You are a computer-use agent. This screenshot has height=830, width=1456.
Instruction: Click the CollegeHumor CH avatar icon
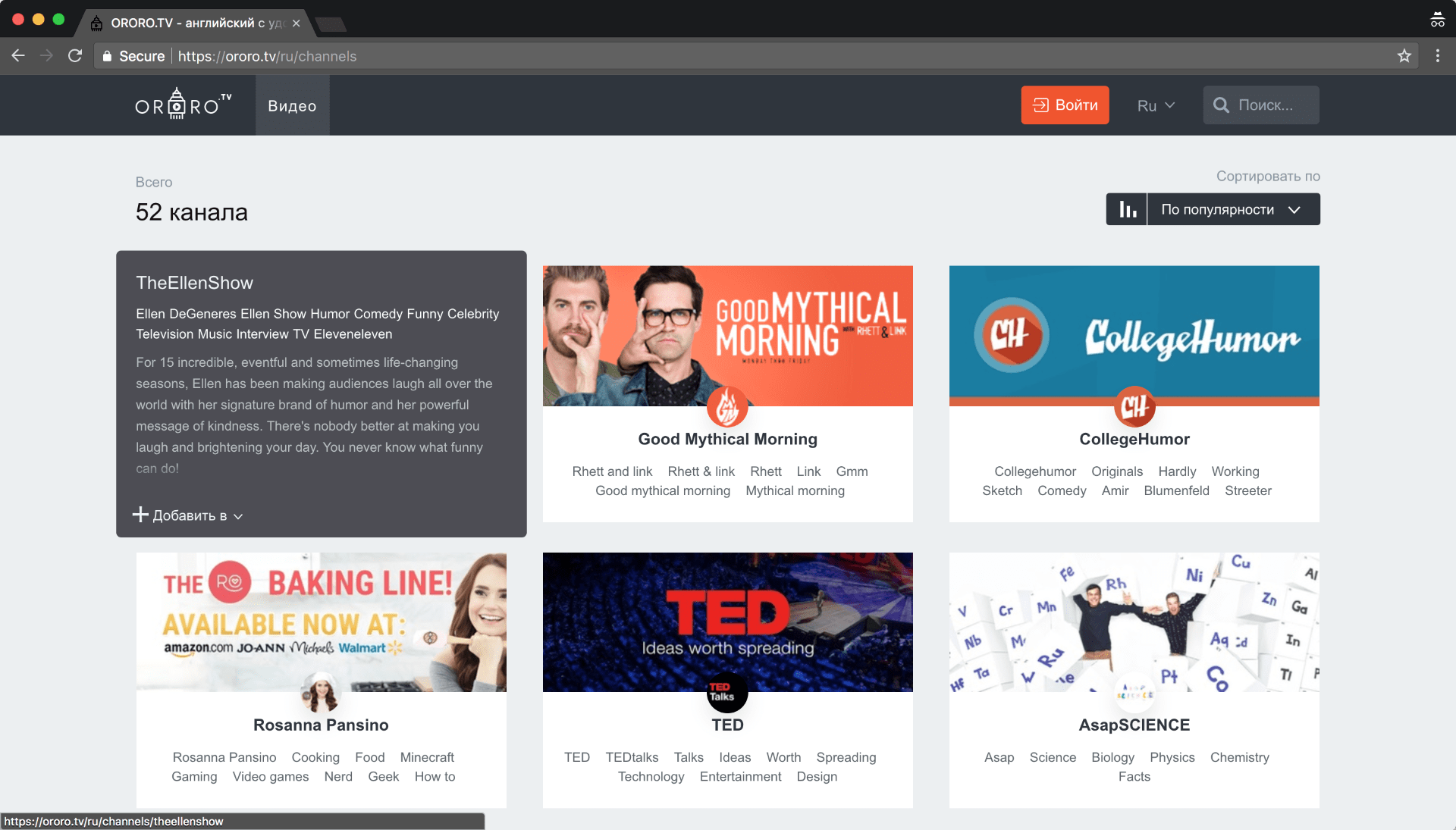[1134, 407]
